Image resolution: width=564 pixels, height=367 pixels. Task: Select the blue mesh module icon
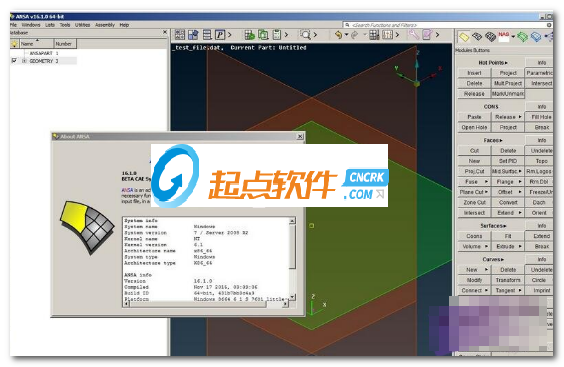pos(536,36)
